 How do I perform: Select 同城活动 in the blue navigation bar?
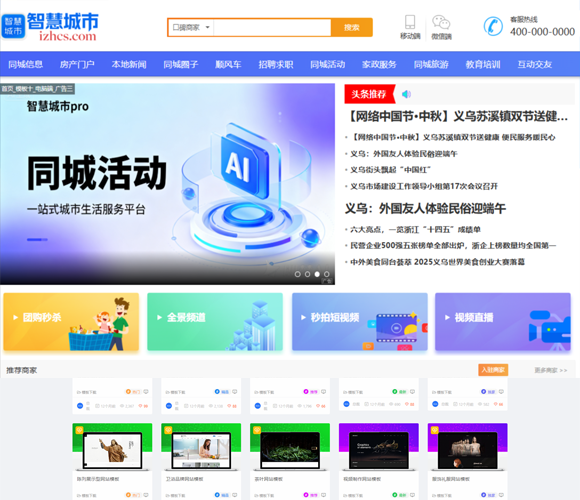point(328,64)
